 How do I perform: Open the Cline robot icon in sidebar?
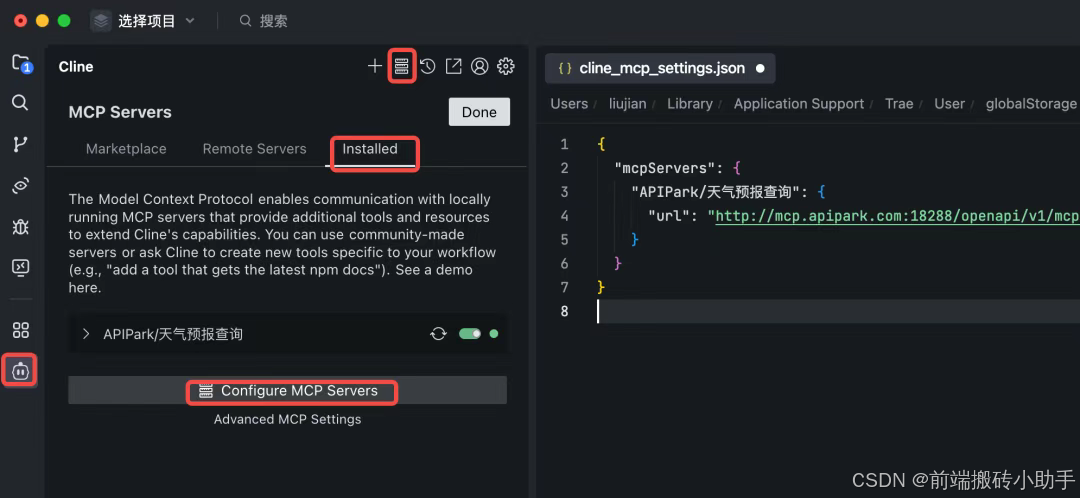[20, 371]
